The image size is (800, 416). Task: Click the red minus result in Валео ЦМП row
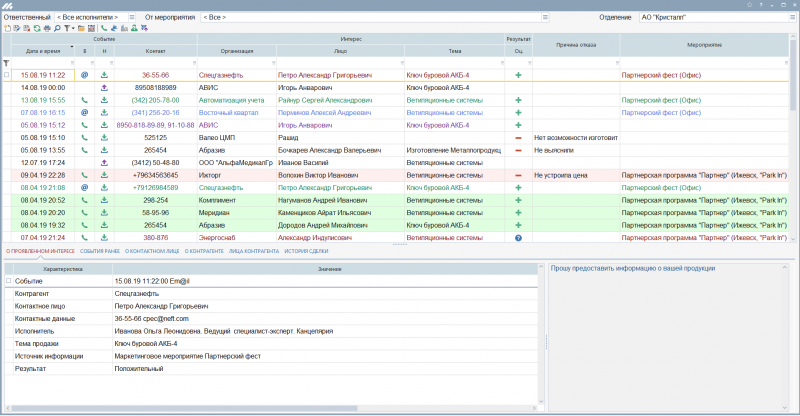click(x=518, y=138)
